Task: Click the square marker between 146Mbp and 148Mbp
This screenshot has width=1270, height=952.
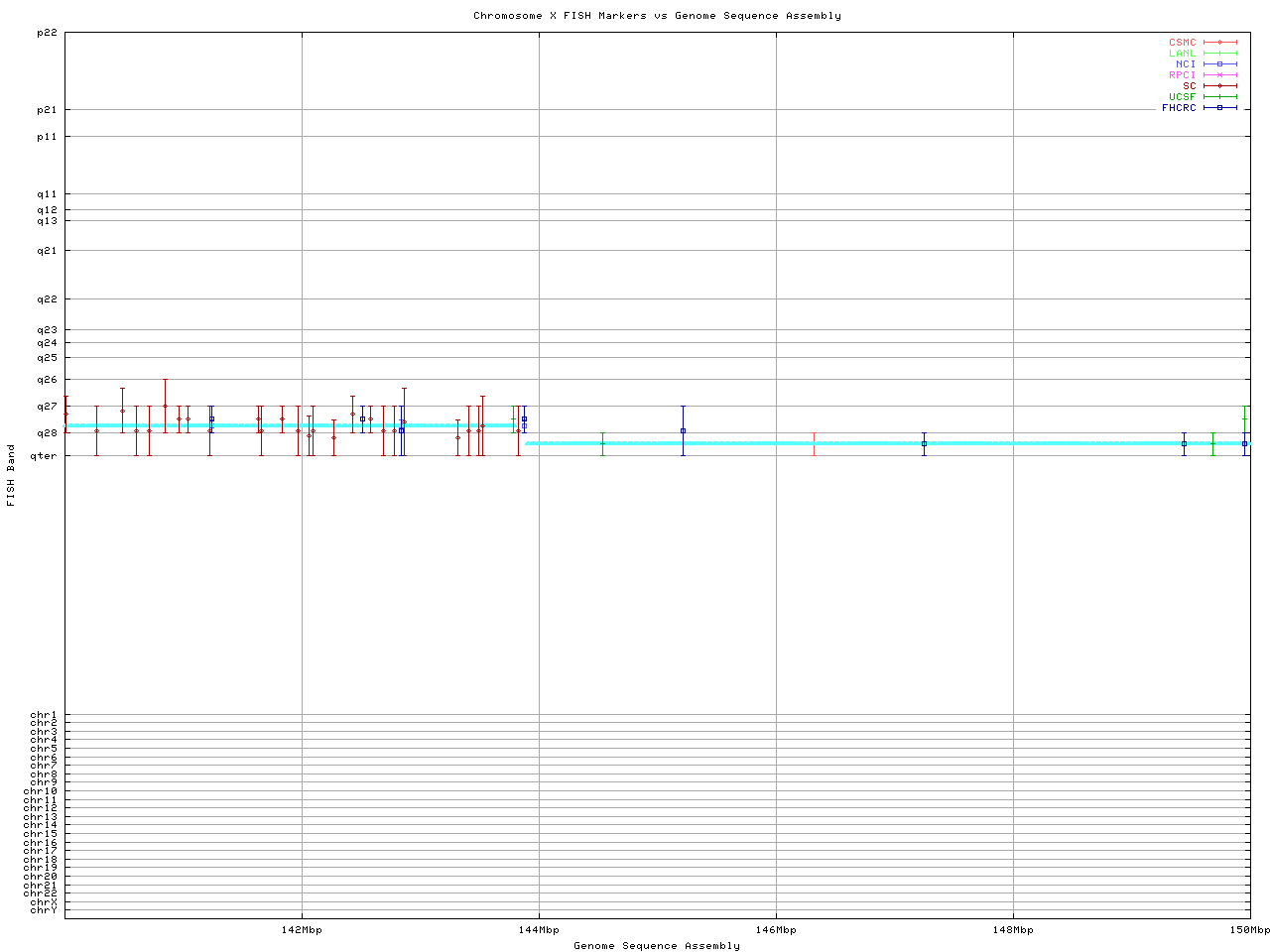Action: [x=924, y=443]
